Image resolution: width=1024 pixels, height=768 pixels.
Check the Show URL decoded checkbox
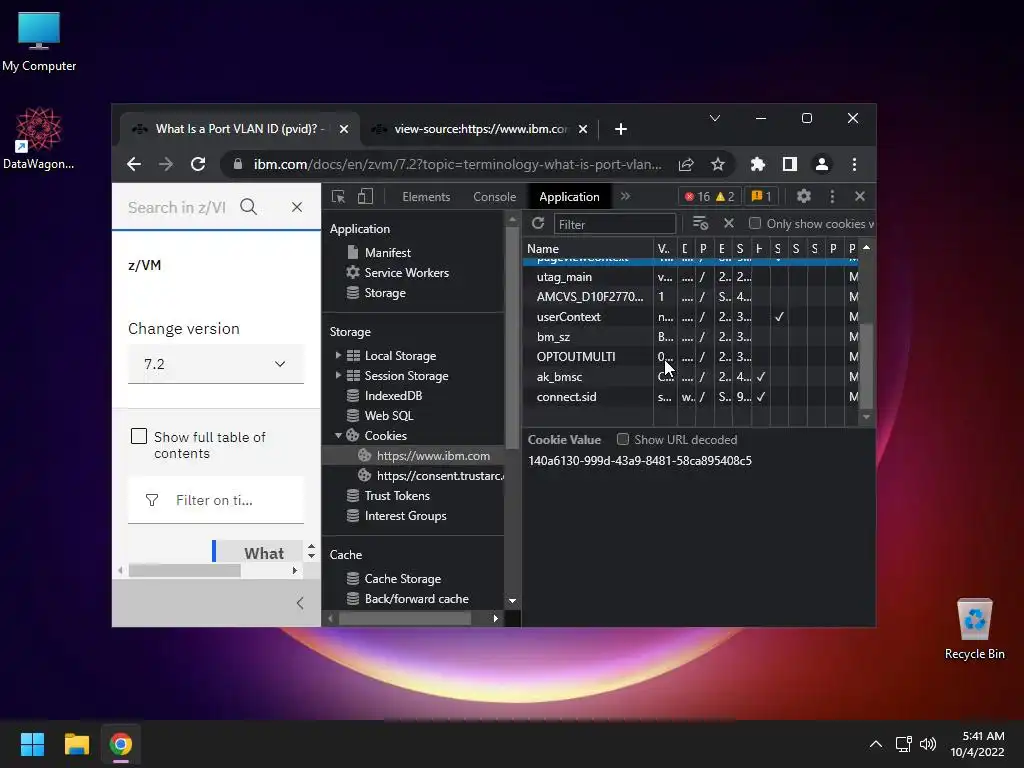coord(623,440)
